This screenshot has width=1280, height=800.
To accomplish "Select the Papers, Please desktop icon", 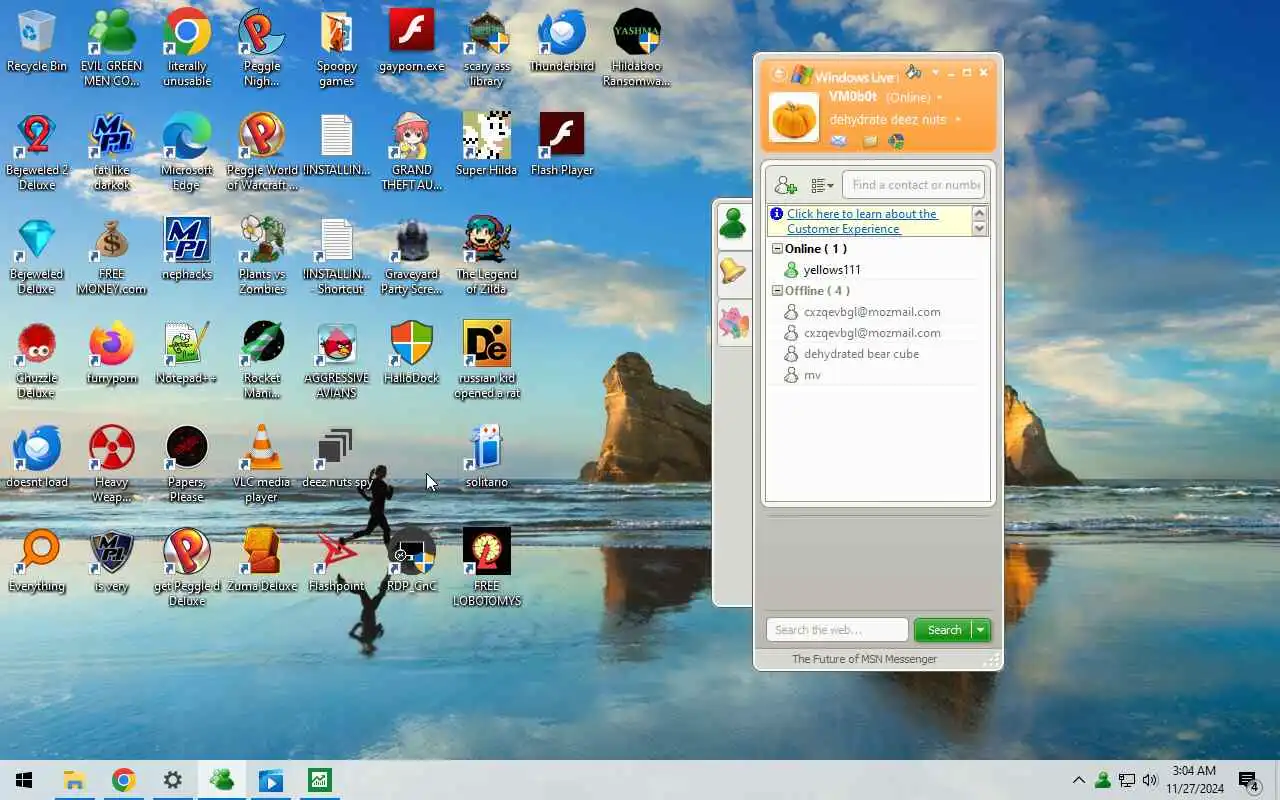I will [187, 464].
